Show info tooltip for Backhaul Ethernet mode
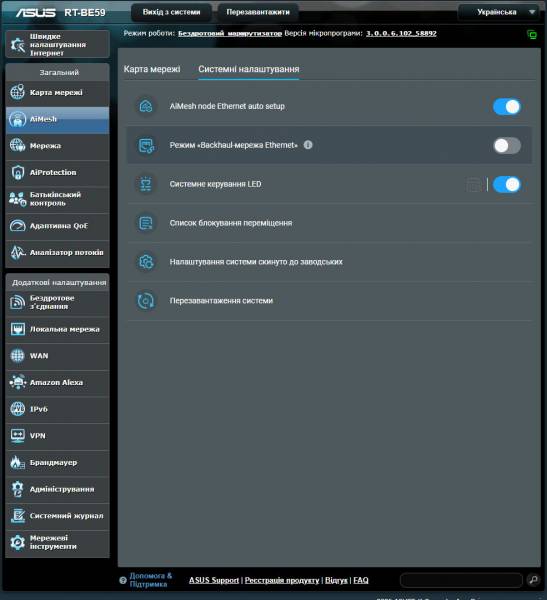 (x=308, y=145)
